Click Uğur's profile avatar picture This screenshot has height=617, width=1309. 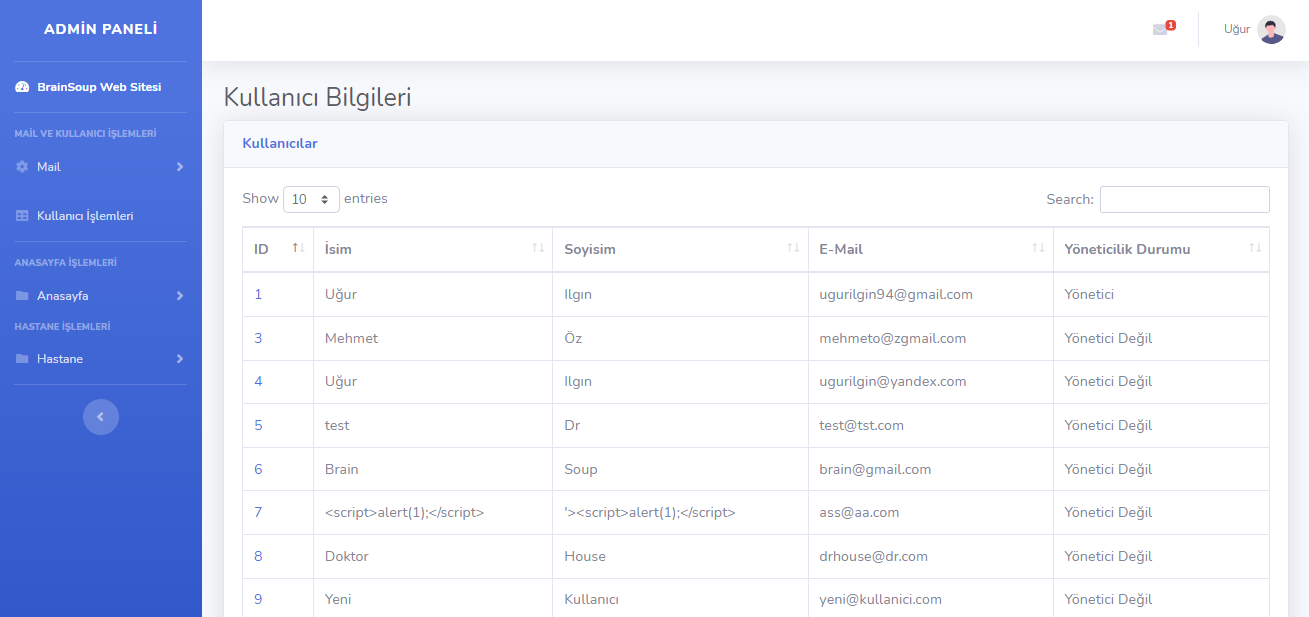pyautogui.click(x=1271, y=30)
